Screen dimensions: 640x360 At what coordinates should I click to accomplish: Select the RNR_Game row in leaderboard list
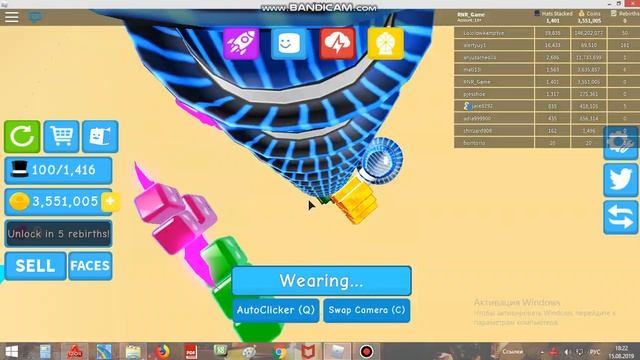pos(547,82)
